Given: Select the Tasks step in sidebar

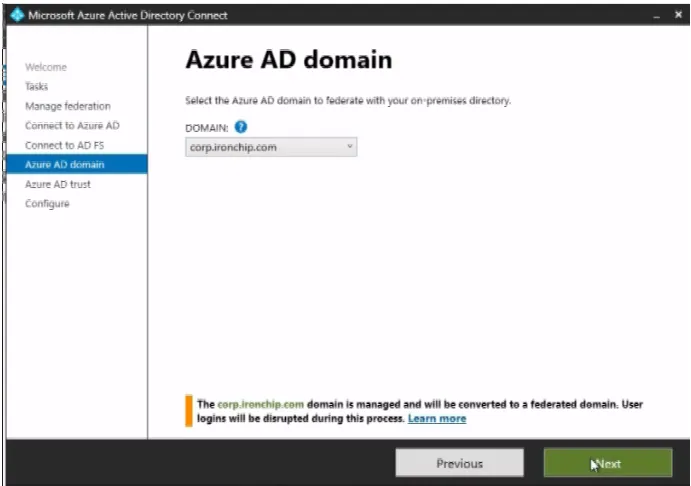Looking at the screenshot, I should pos(37,86).
